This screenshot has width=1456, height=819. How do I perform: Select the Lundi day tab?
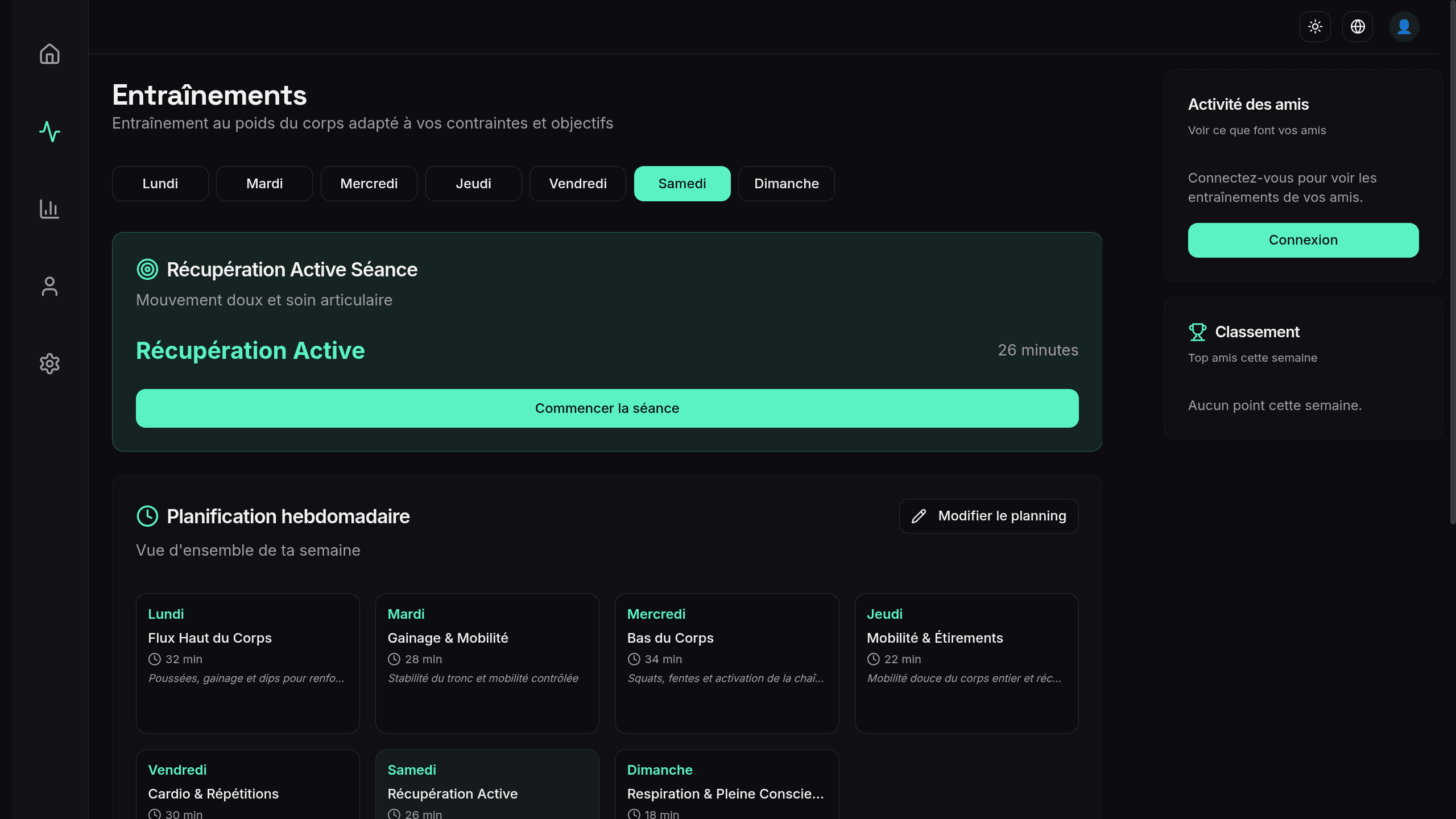coord(160,184)
